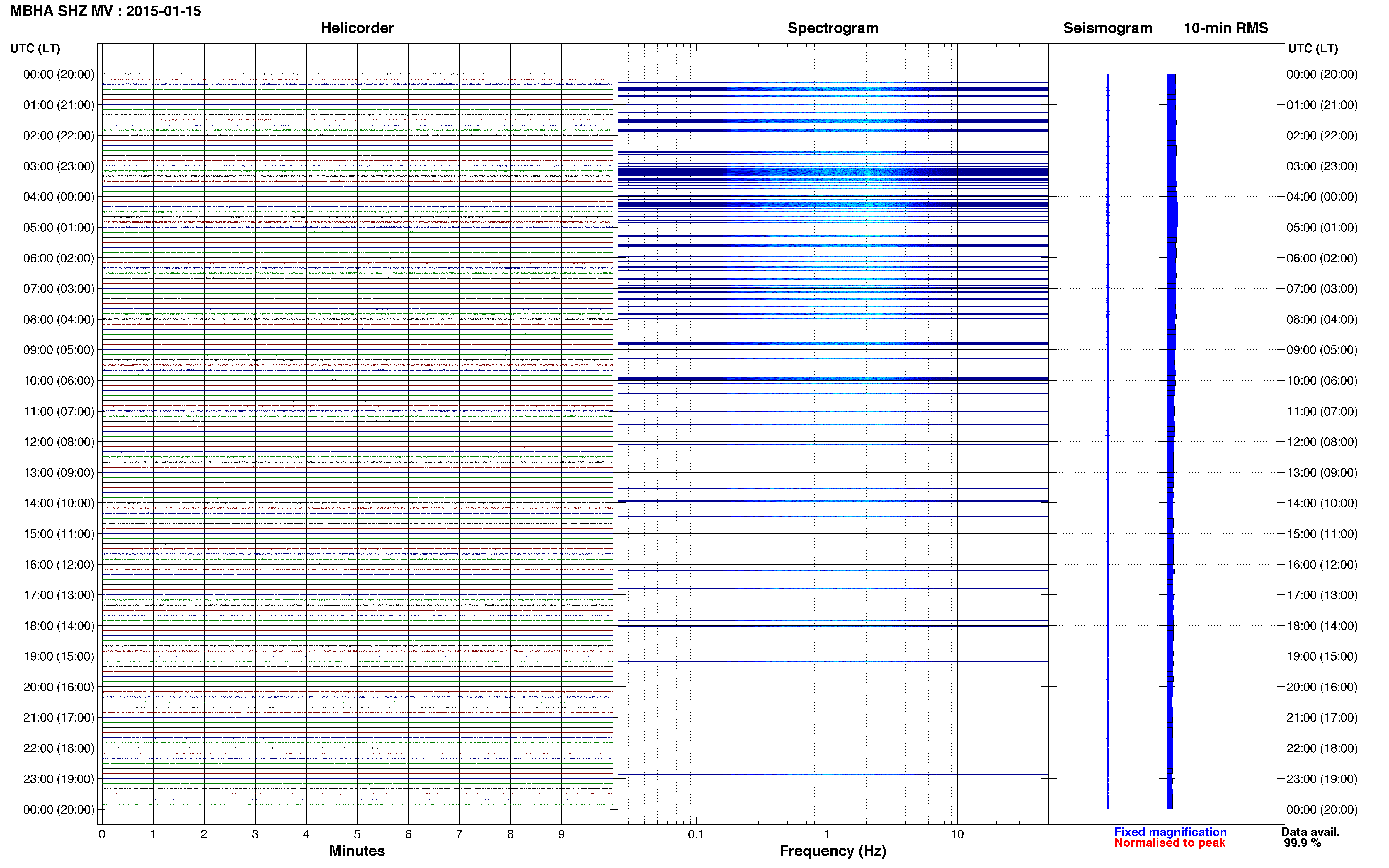Click '23:00 (19:00)' on the RMS time axis
Image resolution: width=1389 pixels, height=868 pixels.
tap(1322, 779)
